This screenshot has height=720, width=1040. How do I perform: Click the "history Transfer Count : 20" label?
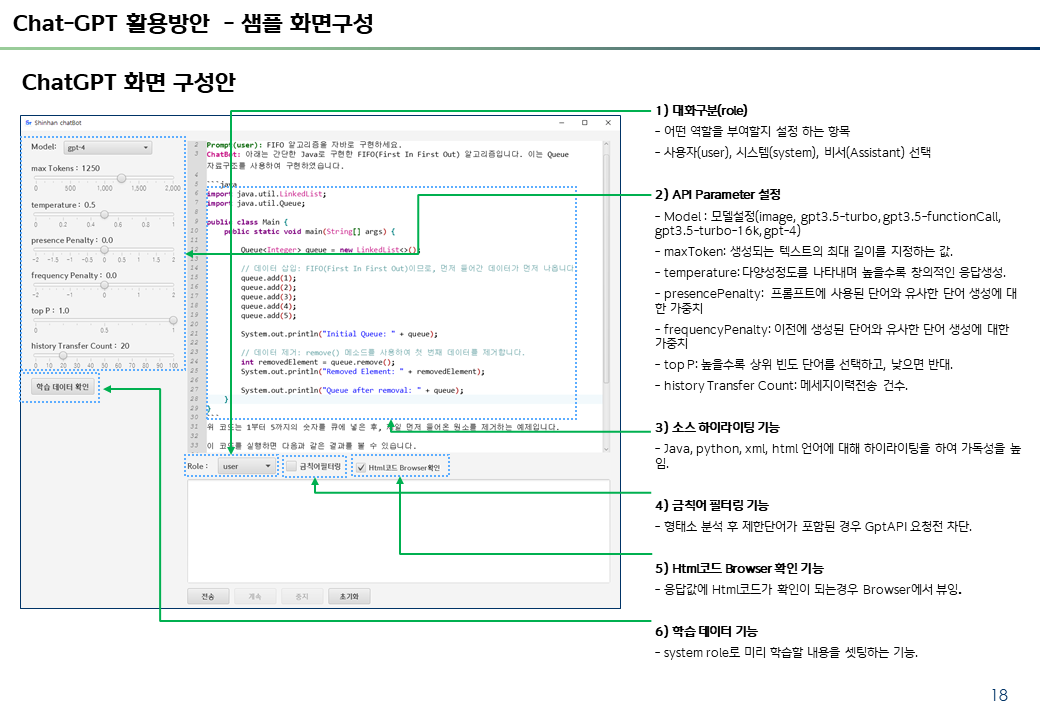tap(80, 345)
